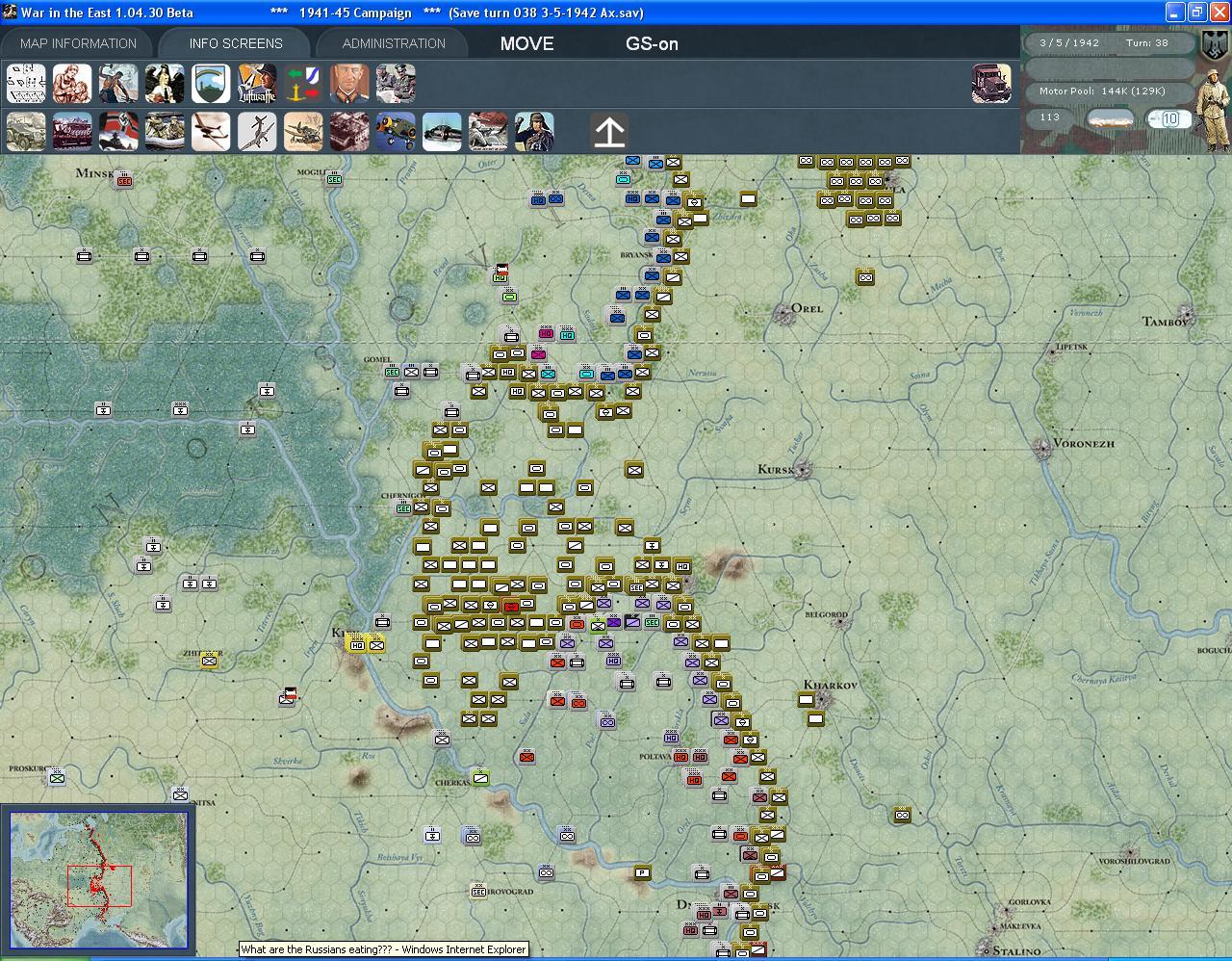Click the bomber on snowy airfield icon
The width and height of the screenshot is (1232, 961).
pos(442,132)
